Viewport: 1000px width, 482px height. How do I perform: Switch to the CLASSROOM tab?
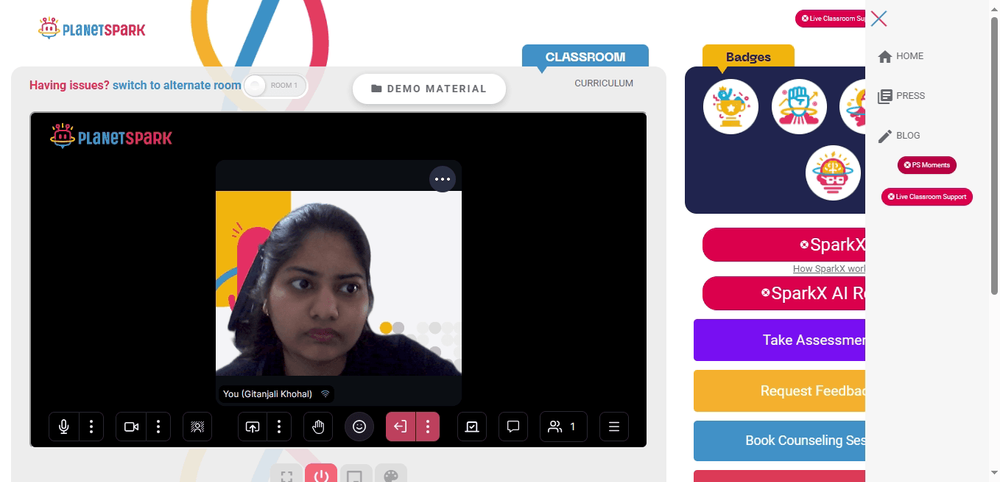coord(585,57)
